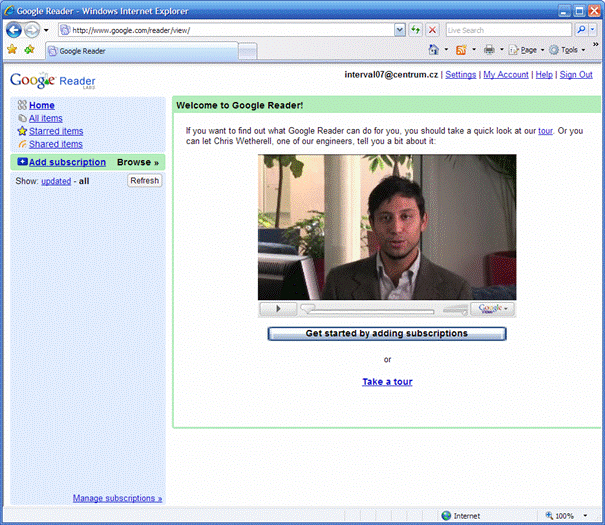Click the Starred items star icon
This screenshot has height=525, width=605.
pyautogui.click(x=22, y=131)
